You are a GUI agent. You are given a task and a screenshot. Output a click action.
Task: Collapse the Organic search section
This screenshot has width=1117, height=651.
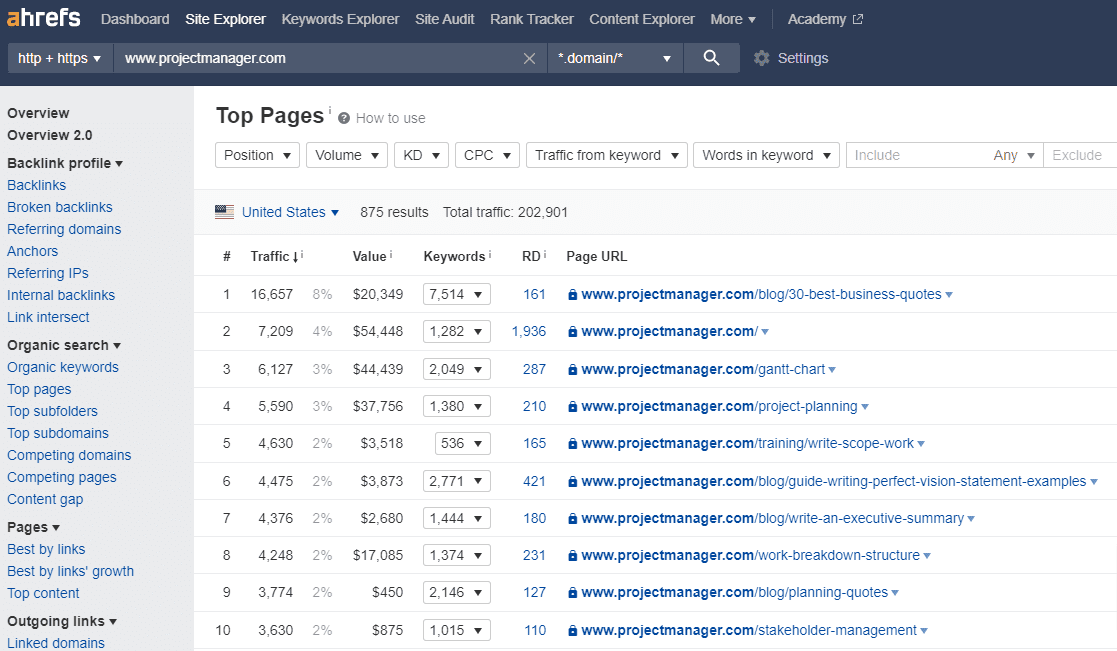64,345
